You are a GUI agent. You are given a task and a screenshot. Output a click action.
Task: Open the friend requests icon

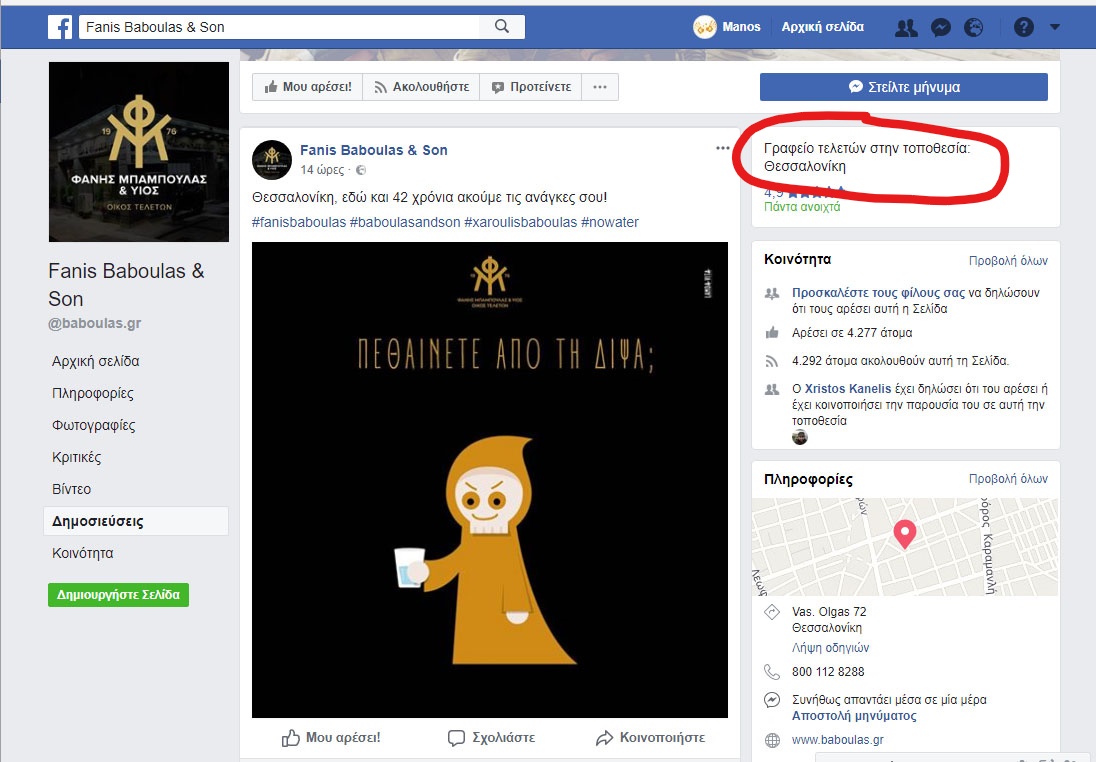(x=906, y=28)
